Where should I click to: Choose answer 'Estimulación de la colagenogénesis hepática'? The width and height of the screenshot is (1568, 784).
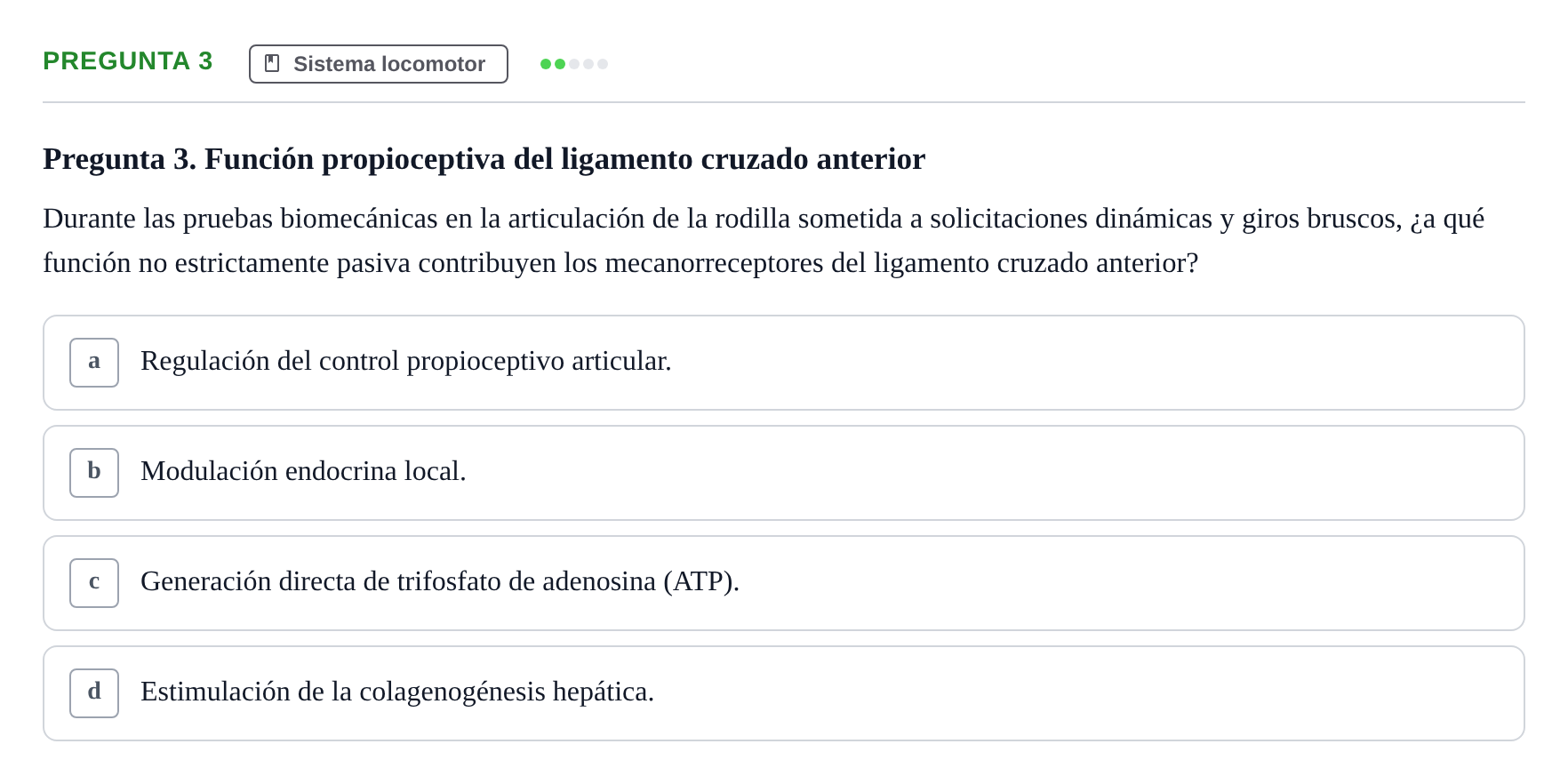tap(784, 693)
